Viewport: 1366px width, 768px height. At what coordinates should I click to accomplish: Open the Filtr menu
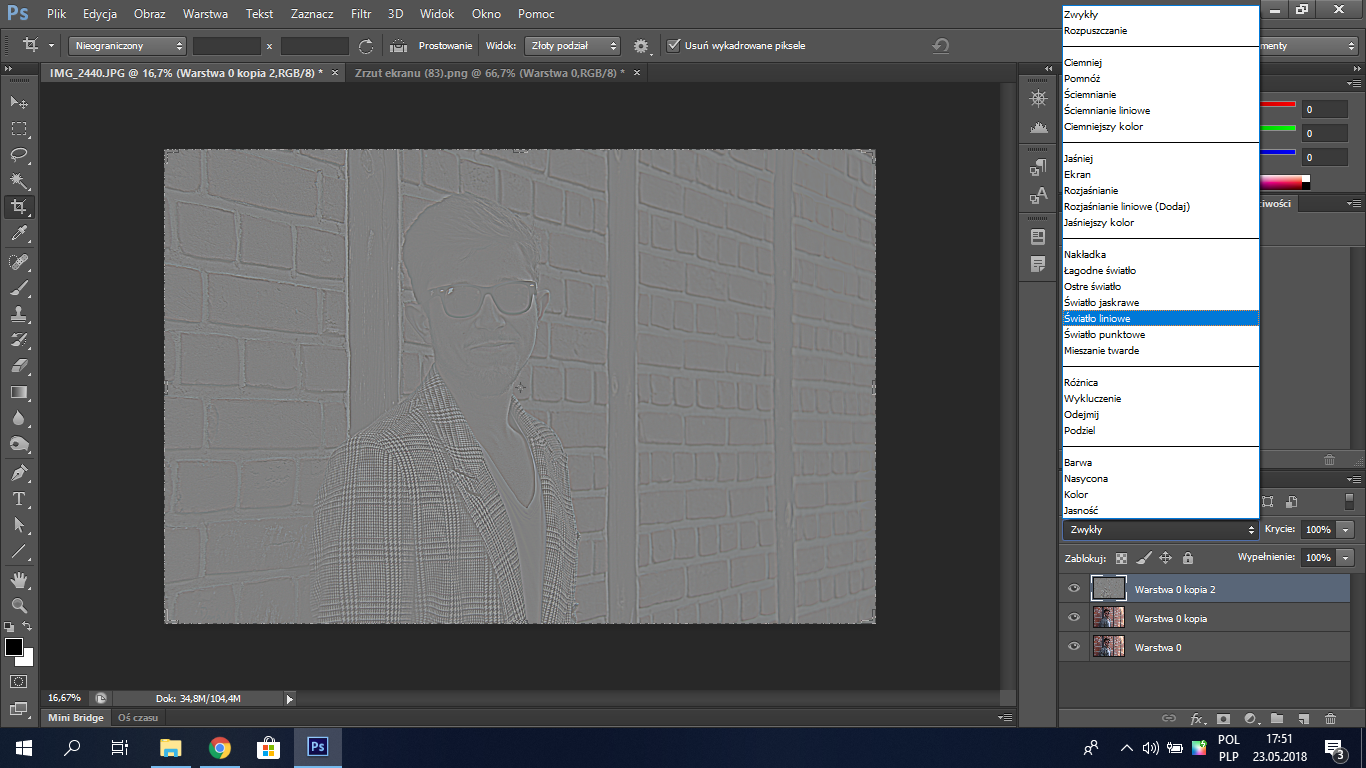tap(361, 14)
